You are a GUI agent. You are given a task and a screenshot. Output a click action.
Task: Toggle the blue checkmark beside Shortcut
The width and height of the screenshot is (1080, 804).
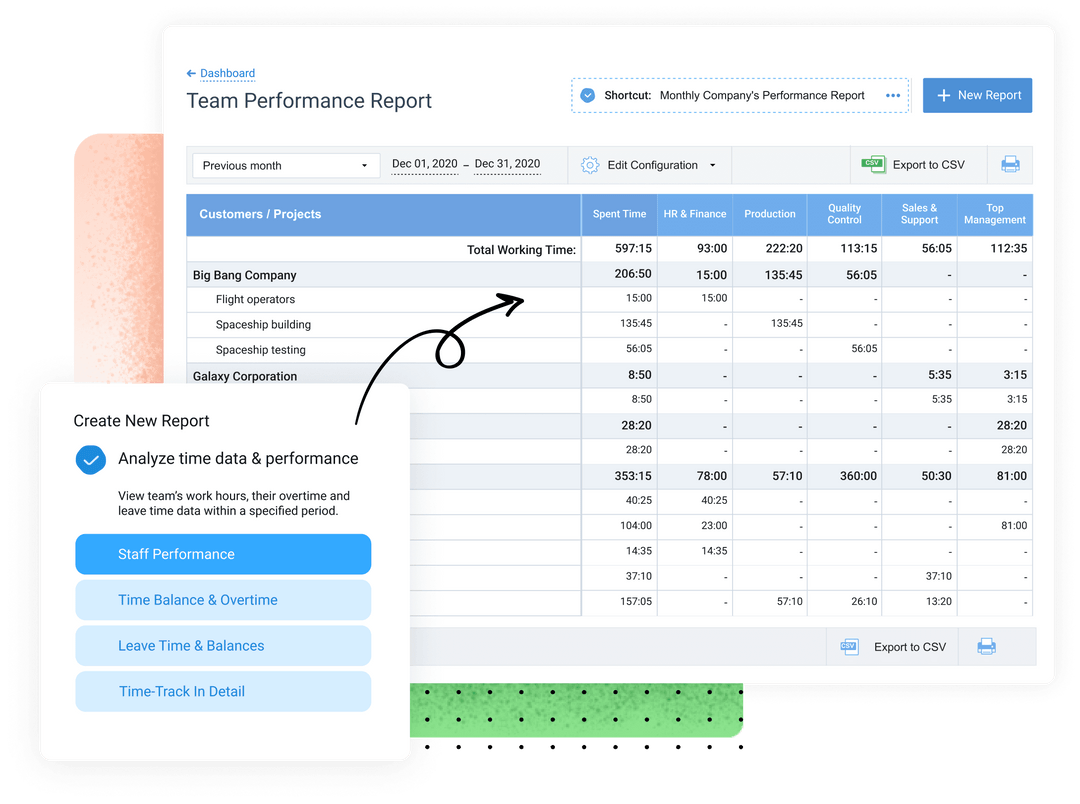coord(588,95)
